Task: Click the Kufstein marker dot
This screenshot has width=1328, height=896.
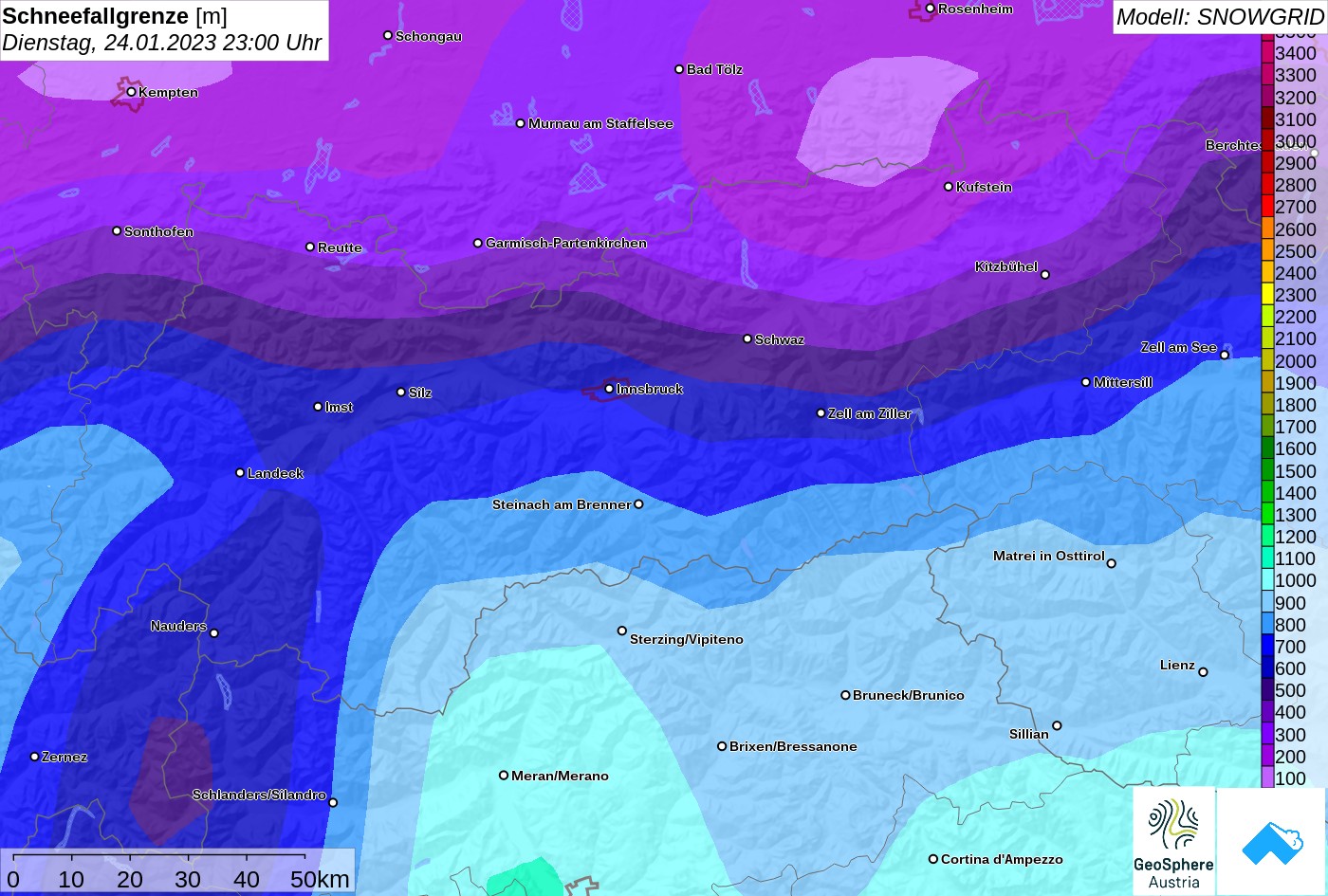Action: pos(949,187)
